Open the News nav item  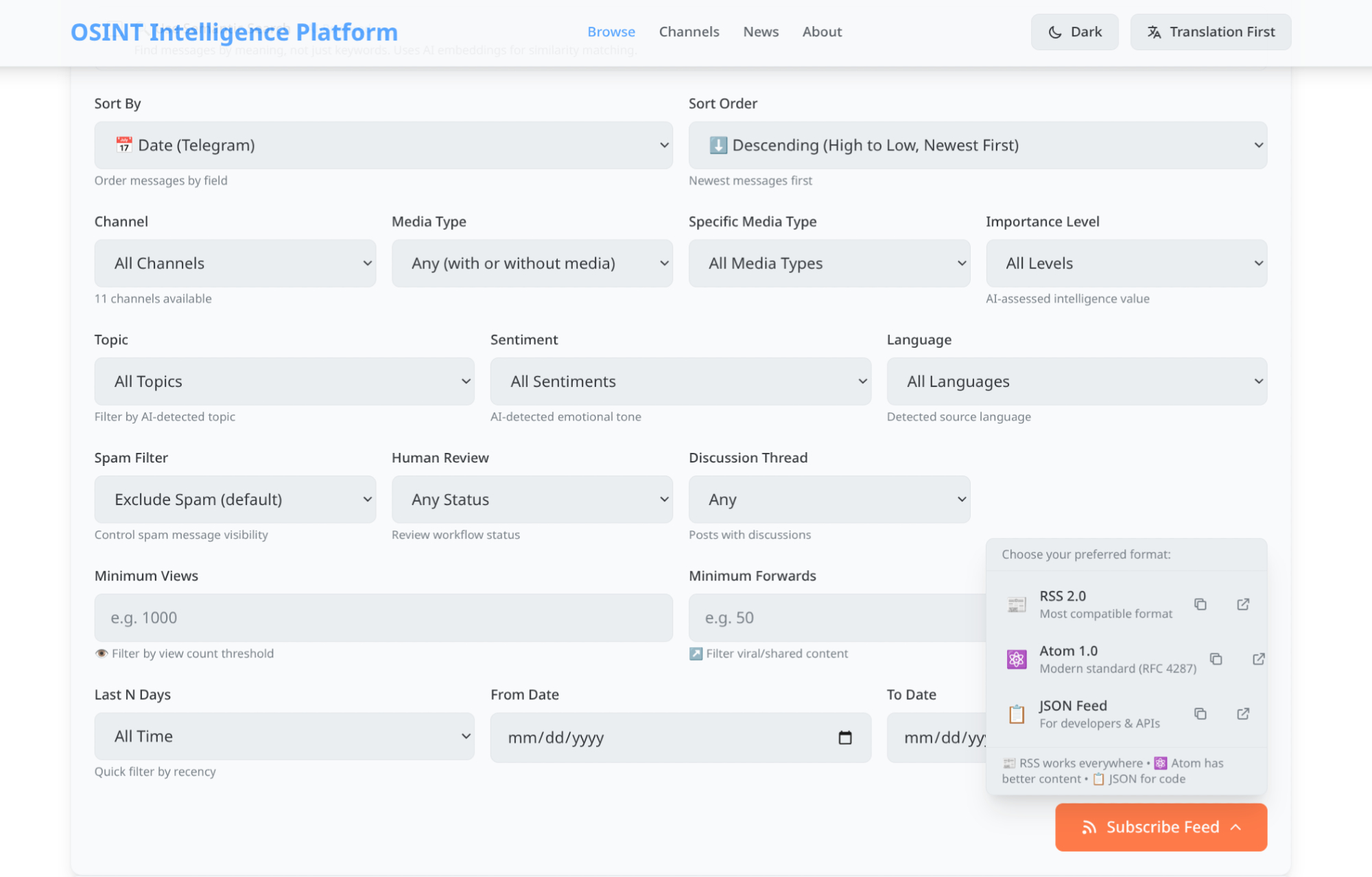coord(761,32)
